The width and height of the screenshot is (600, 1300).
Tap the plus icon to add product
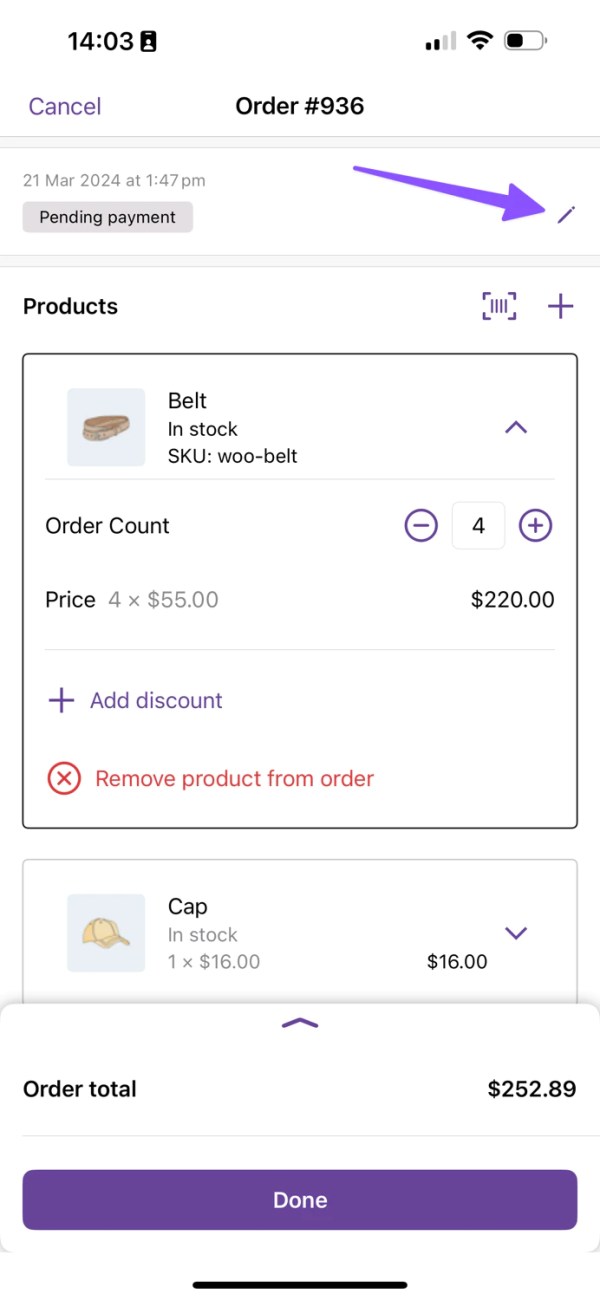point(561,306)
